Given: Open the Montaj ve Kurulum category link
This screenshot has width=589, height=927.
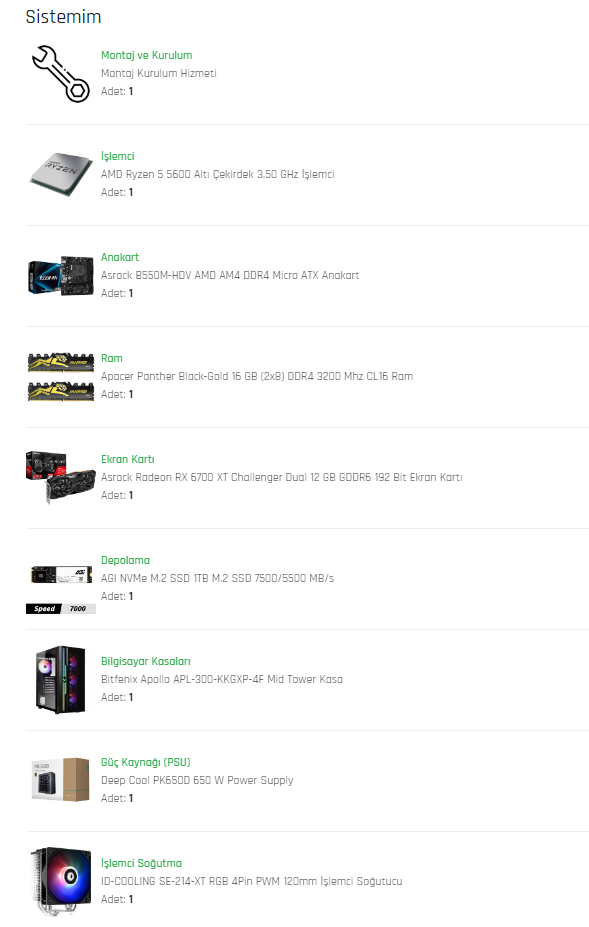Looking at the screenshot, I should click(x=146, y=55).
